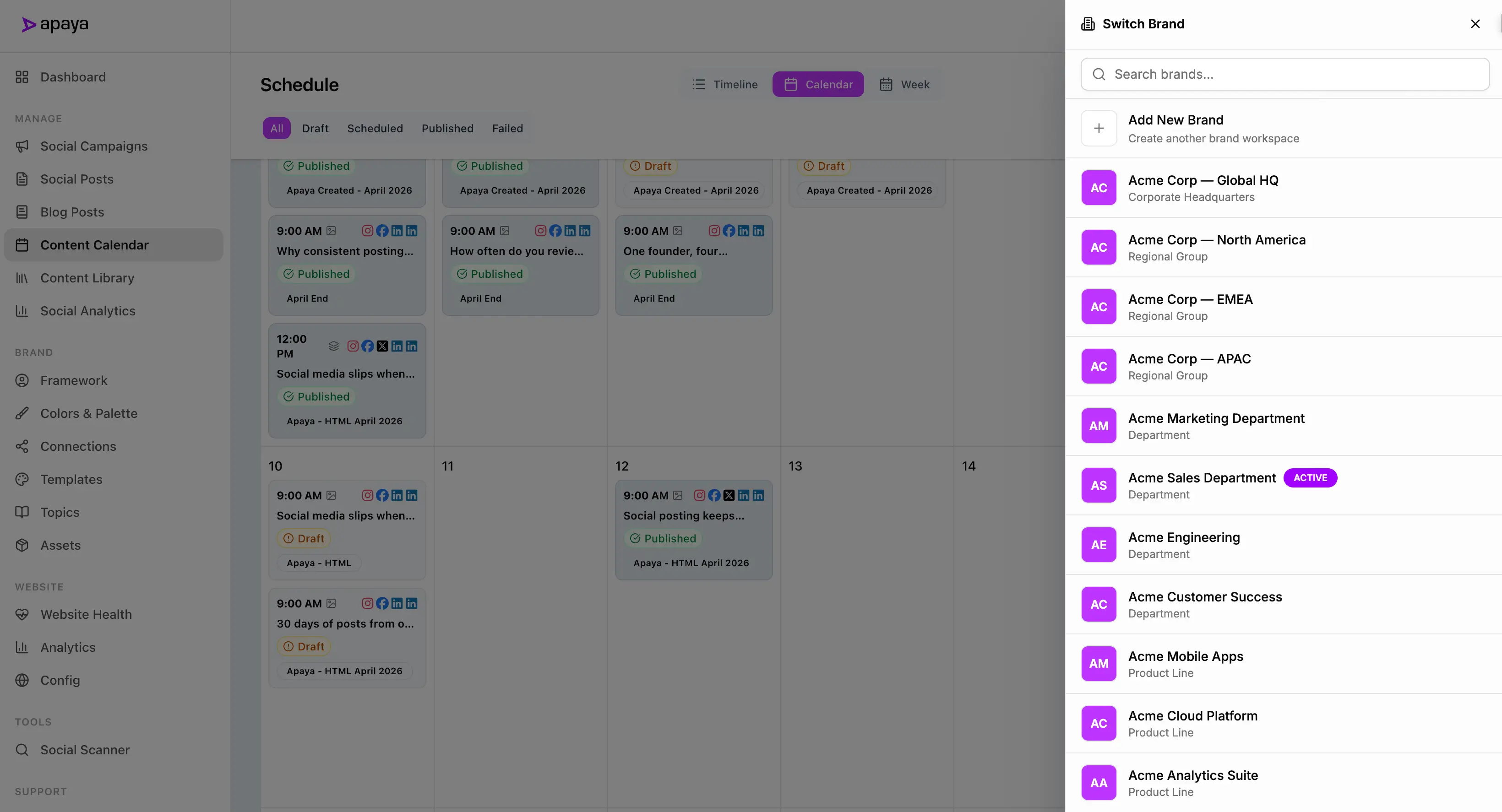
Task: Click the stack icon on 12:00 PM post
Action: click(333, 346)
